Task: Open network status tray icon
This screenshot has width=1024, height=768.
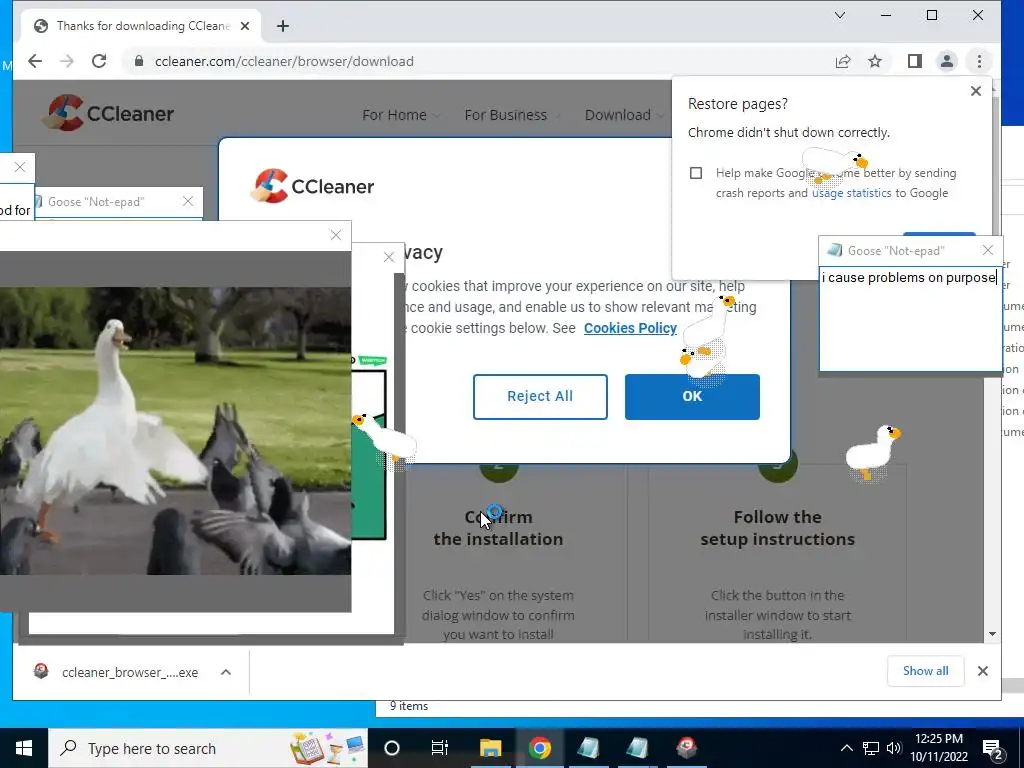Action: click(871, 748)
